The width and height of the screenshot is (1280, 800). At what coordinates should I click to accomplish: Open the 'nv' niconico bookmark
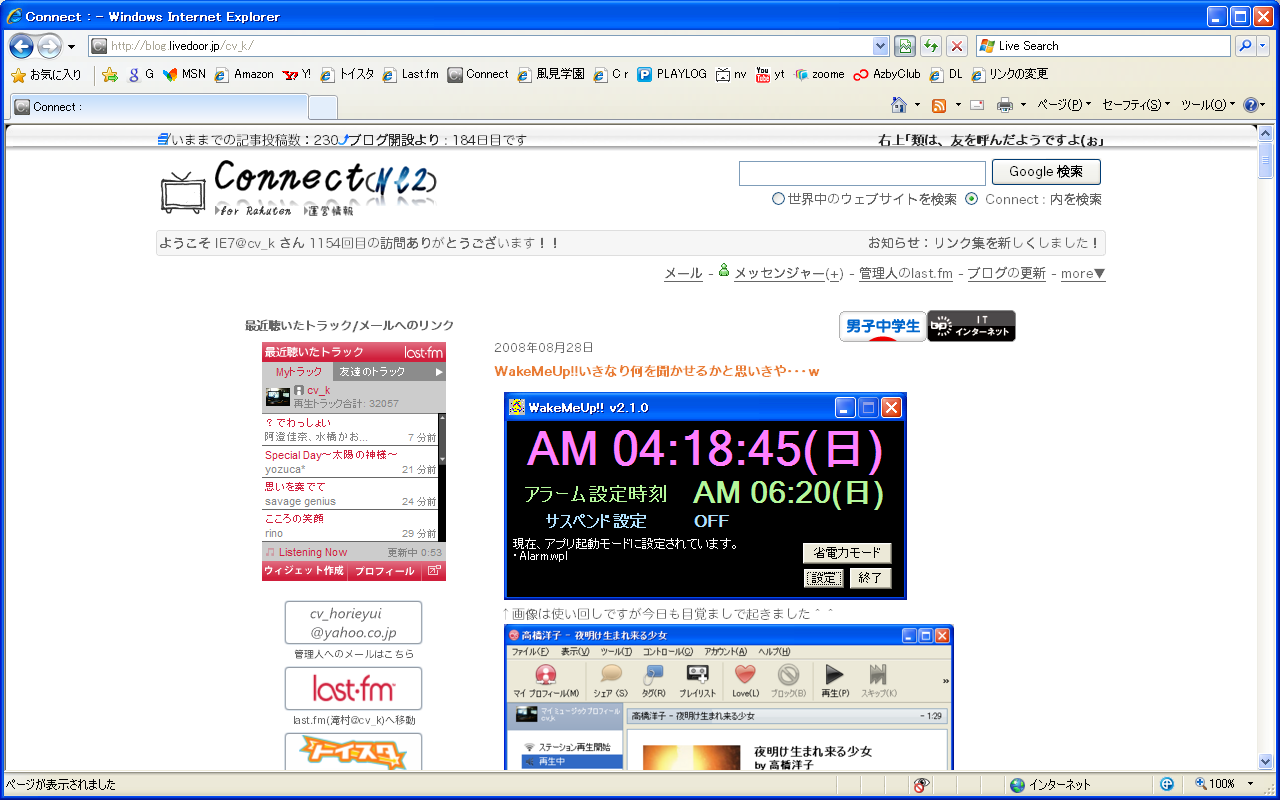point(731,74)
